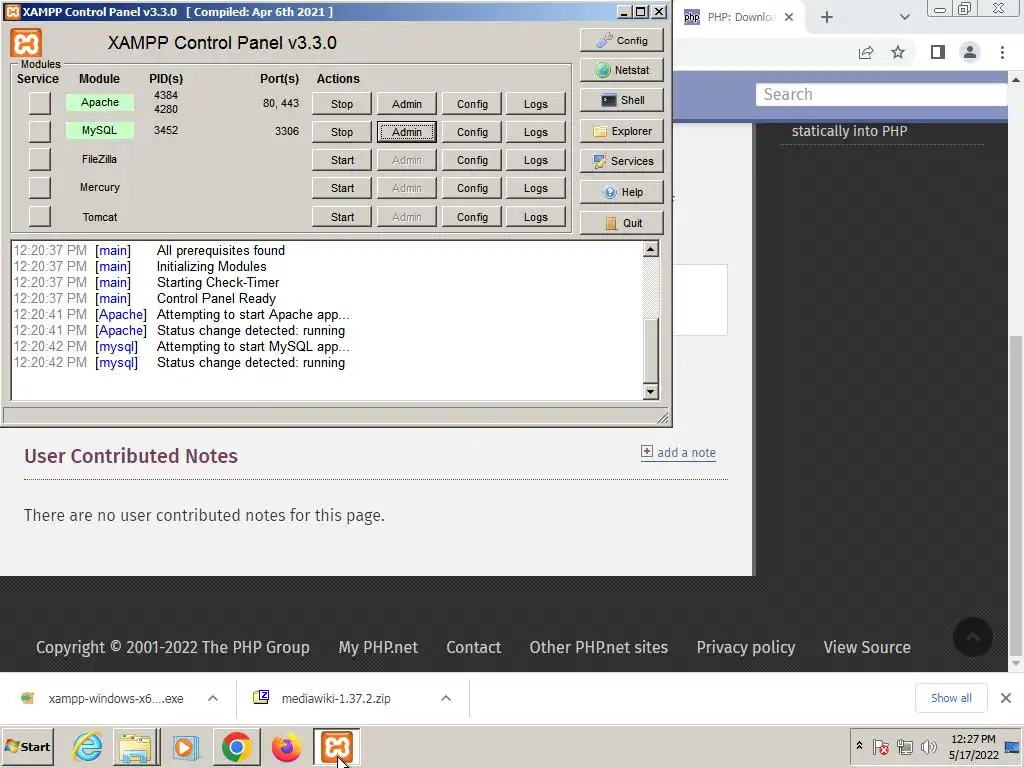Click the log scrollbar down arrow
The width and height of the screenshot is (1024, 768).
pos(650,392)
